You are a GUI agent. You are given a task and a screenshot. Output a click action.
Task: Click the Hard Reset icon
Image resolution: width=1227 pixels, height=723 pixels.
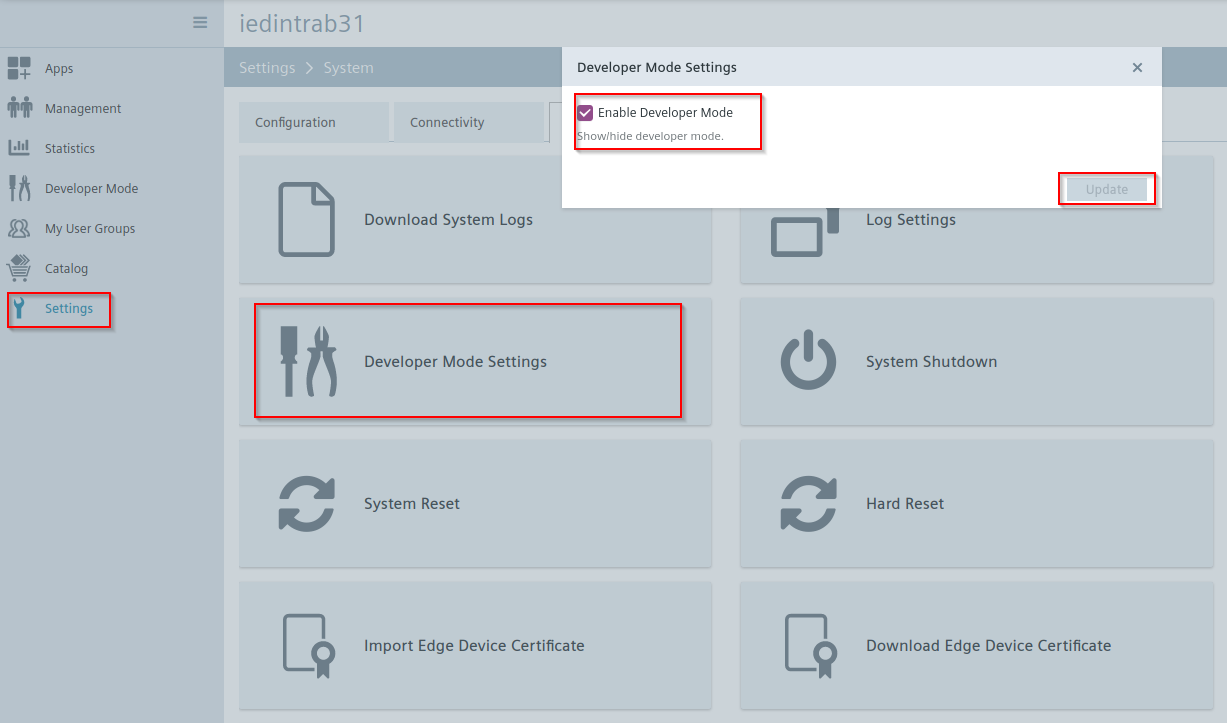808,503
